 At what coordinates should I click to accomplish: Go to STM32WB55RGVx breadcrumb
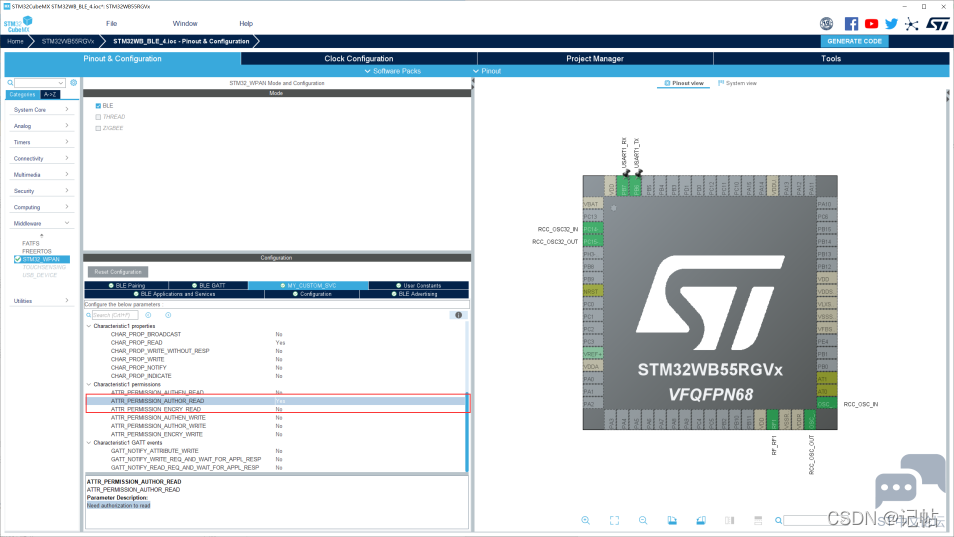tap(68, 41)
